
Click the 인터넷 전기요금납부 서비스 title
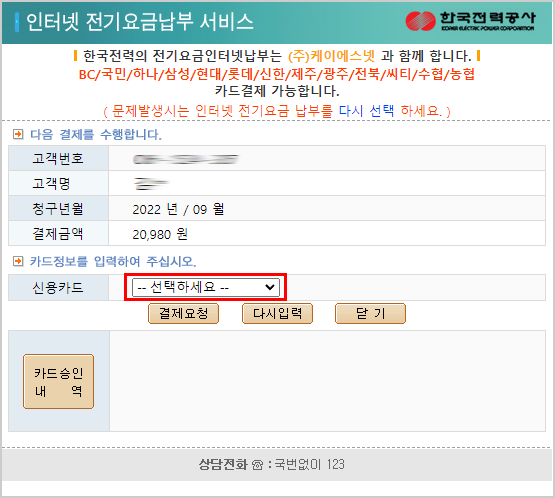tap(140, 22)
